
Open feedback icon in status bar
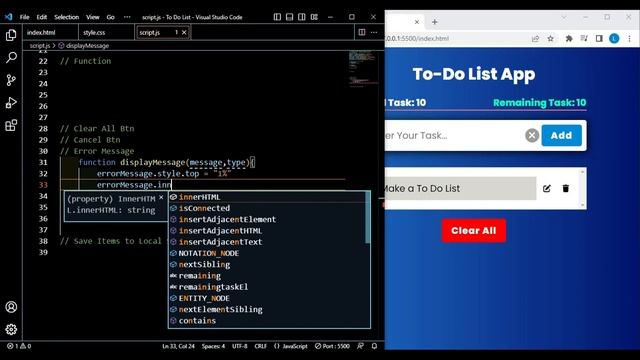[360, 346]
